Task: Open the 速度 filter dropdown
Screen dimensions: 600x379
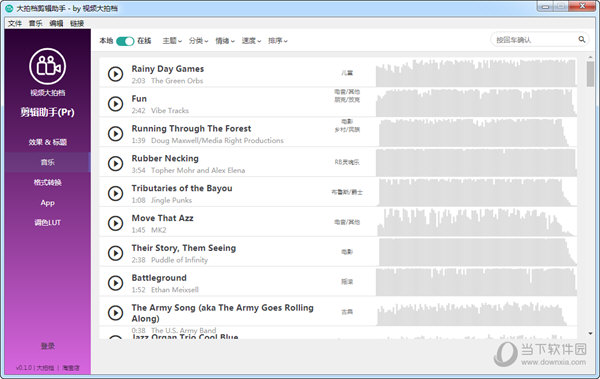Action: click(x=251, y=41)
